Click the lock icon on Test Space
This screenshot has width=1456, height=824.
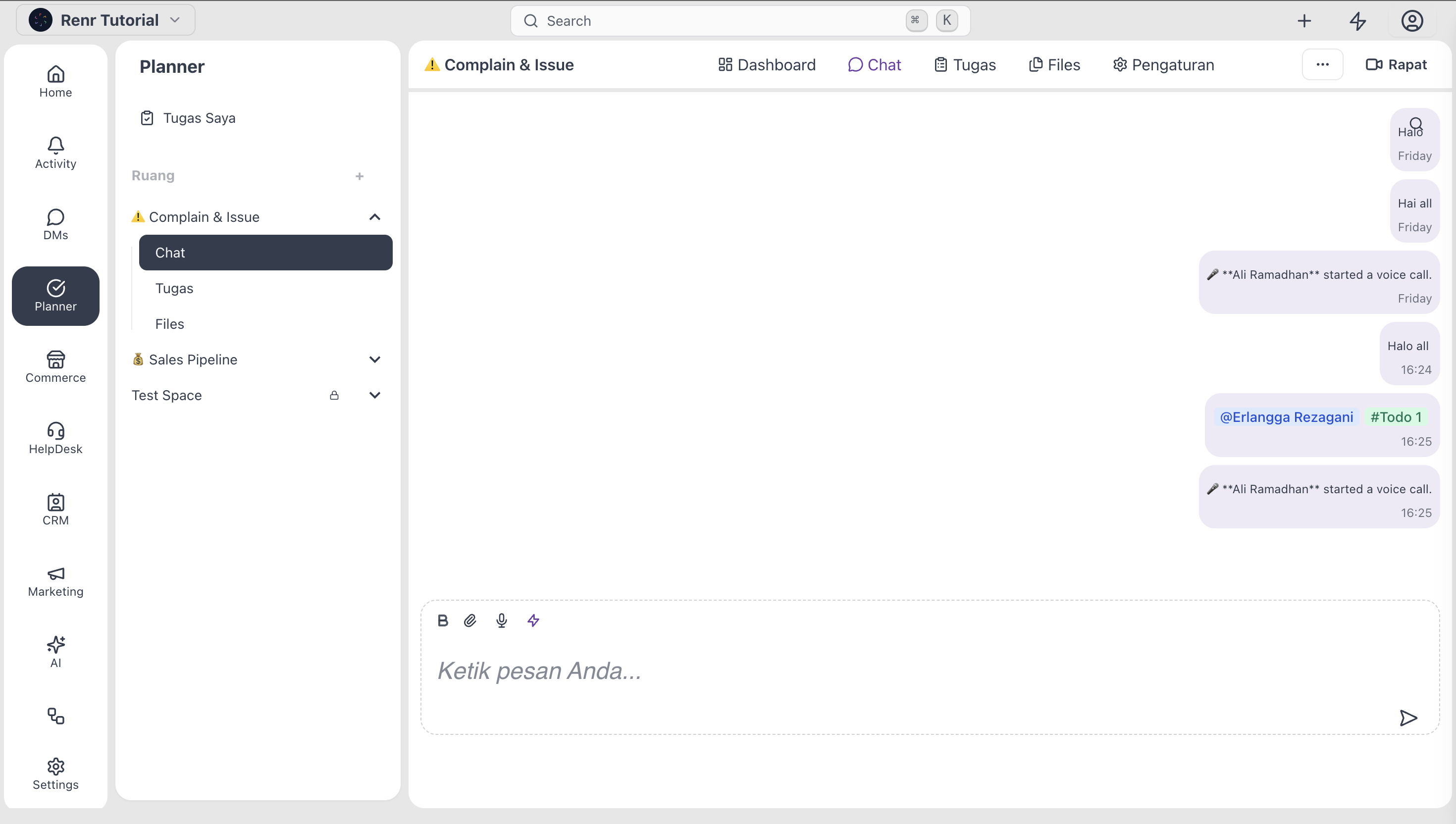(x=334, y=395)
